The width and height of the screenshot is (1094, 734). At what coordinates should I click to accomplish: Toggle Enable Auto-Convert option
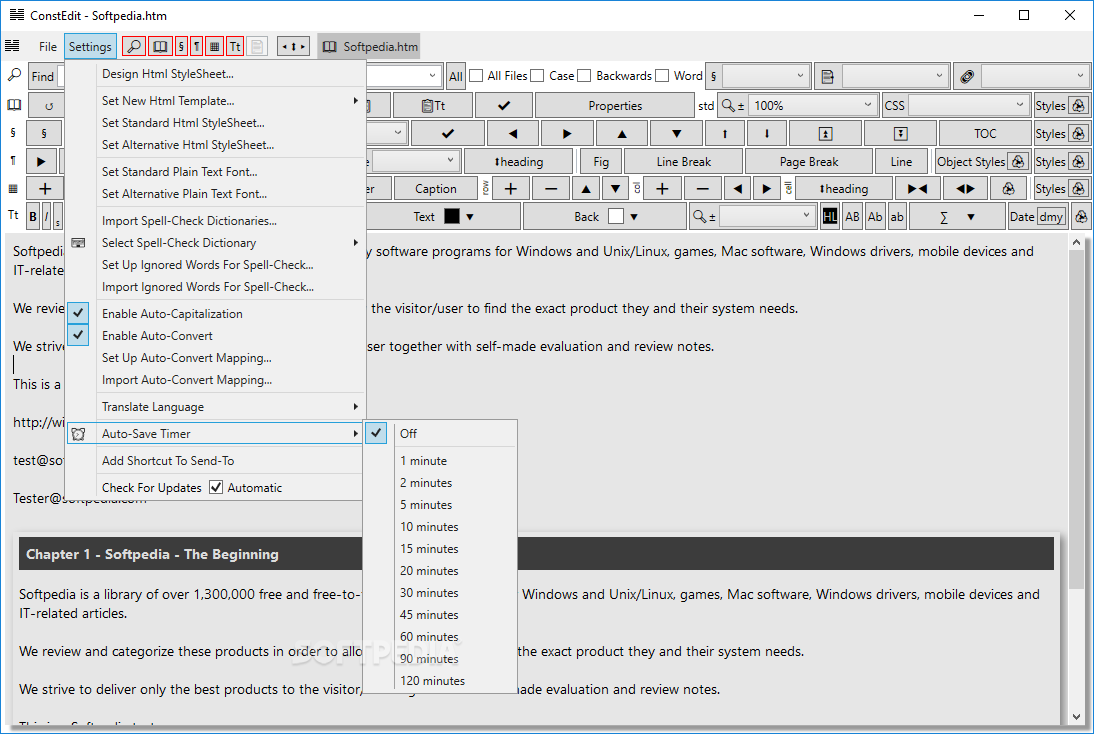coord(214,336)
